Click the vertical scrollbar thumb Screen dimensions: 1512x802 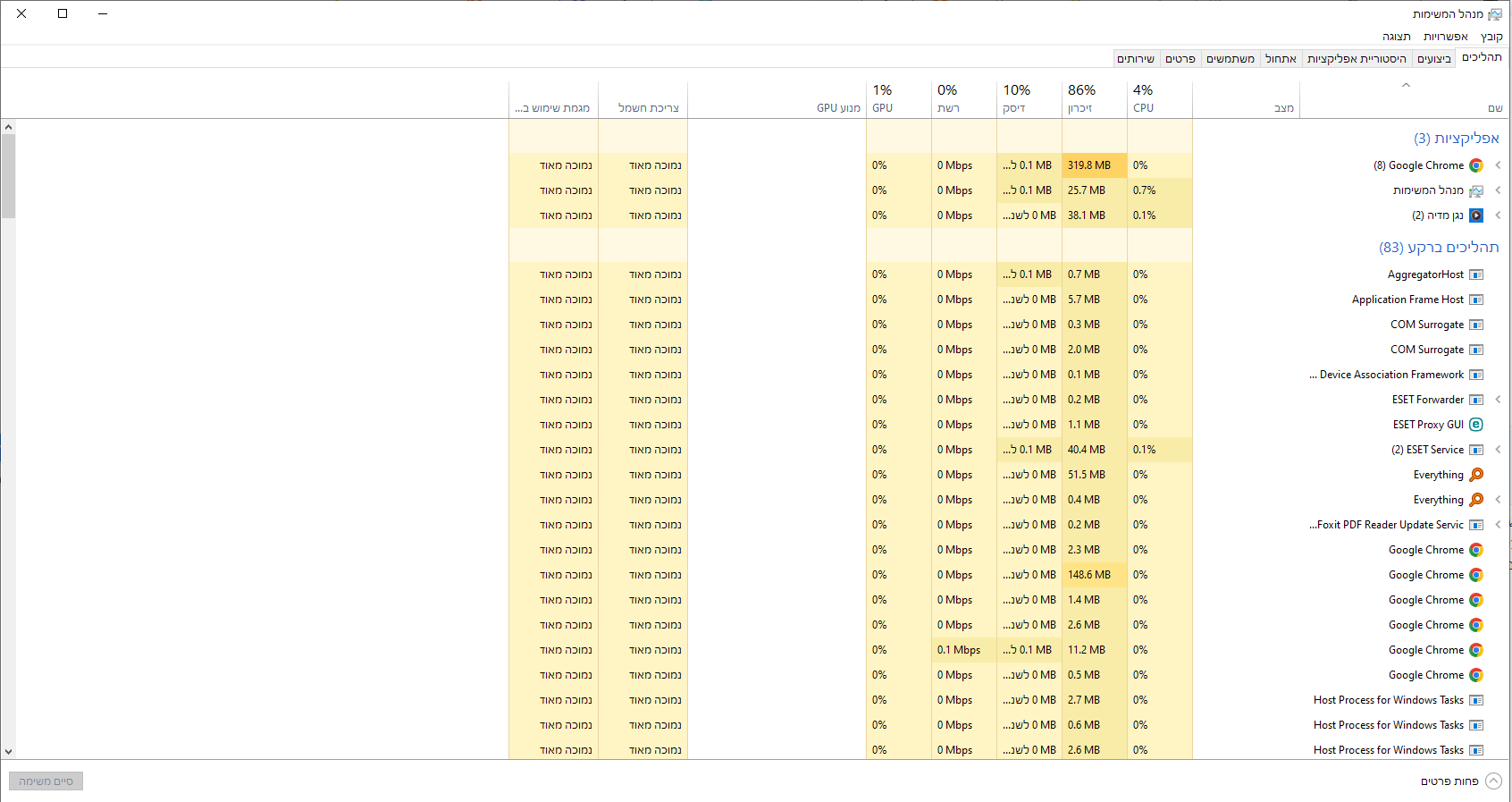click(8, 176)
